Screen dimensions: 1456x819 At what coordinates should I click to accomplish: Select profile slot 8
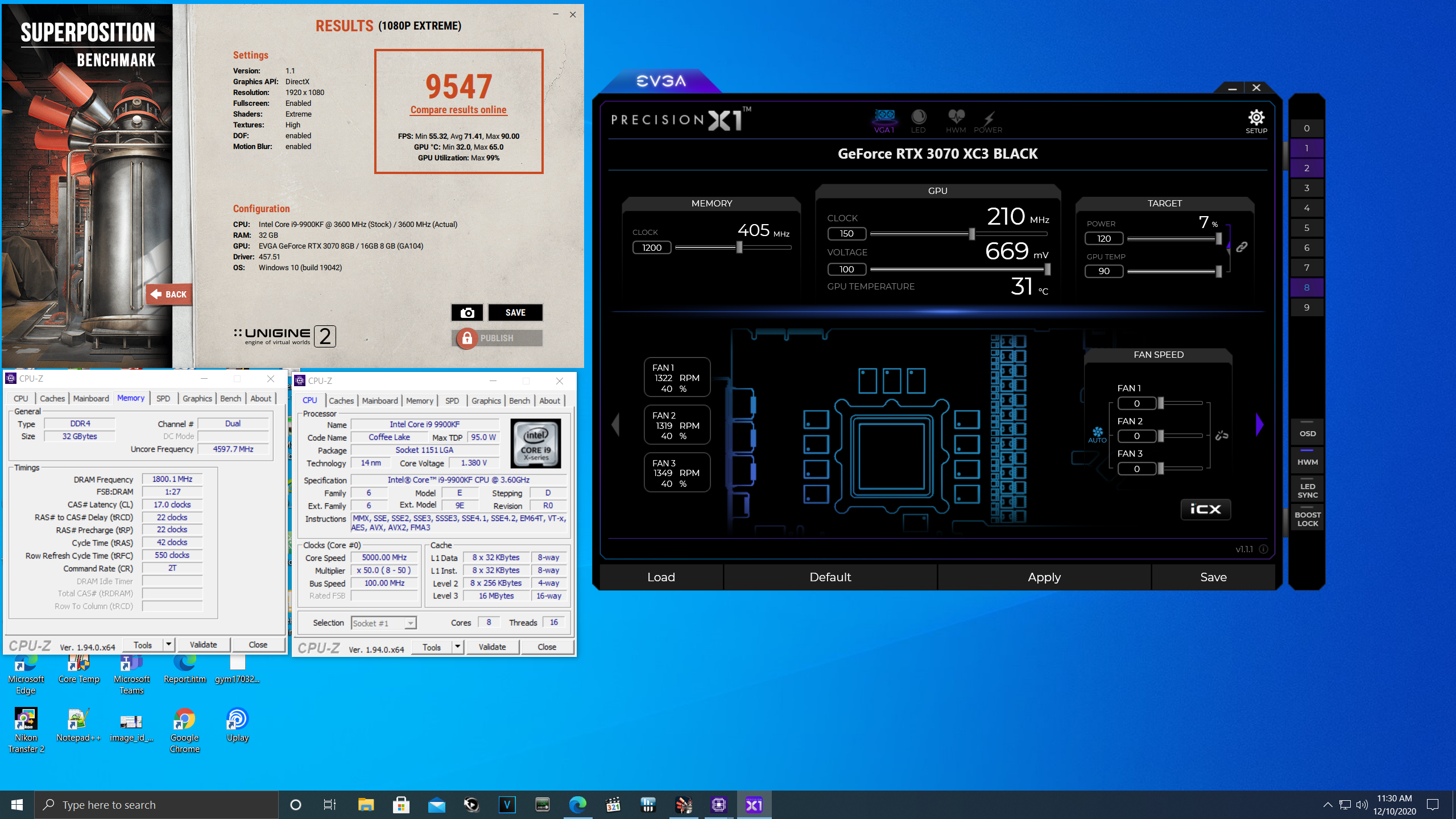click(1307, 287)
